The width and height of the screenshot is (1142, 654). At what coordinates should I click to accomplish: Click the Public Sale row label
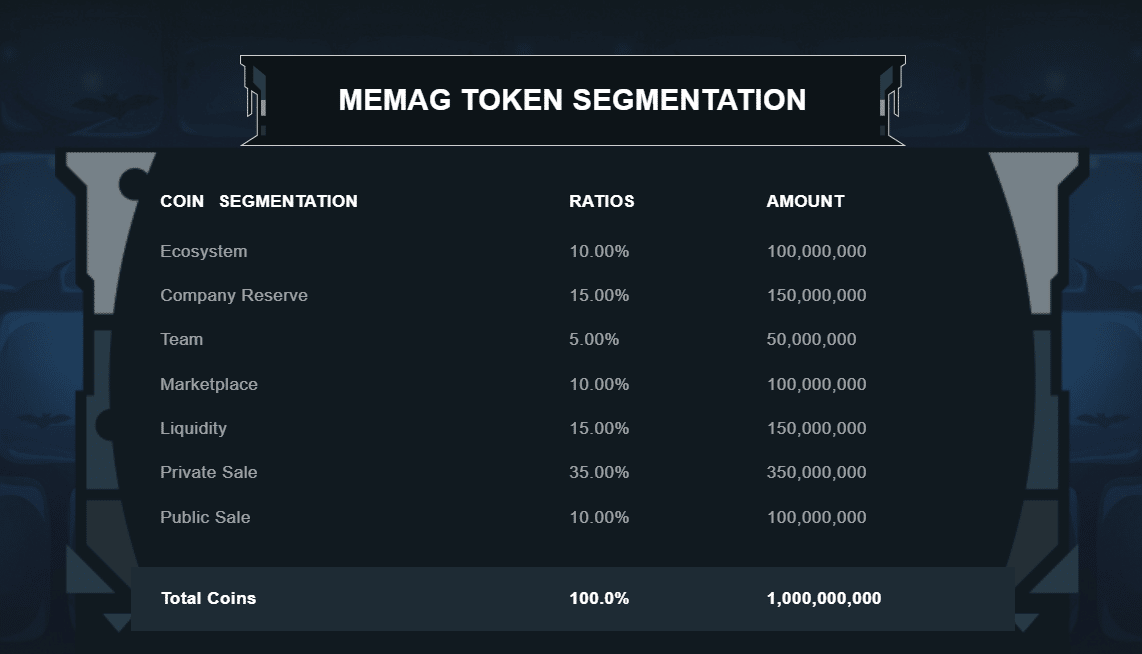tap(205, 517)
